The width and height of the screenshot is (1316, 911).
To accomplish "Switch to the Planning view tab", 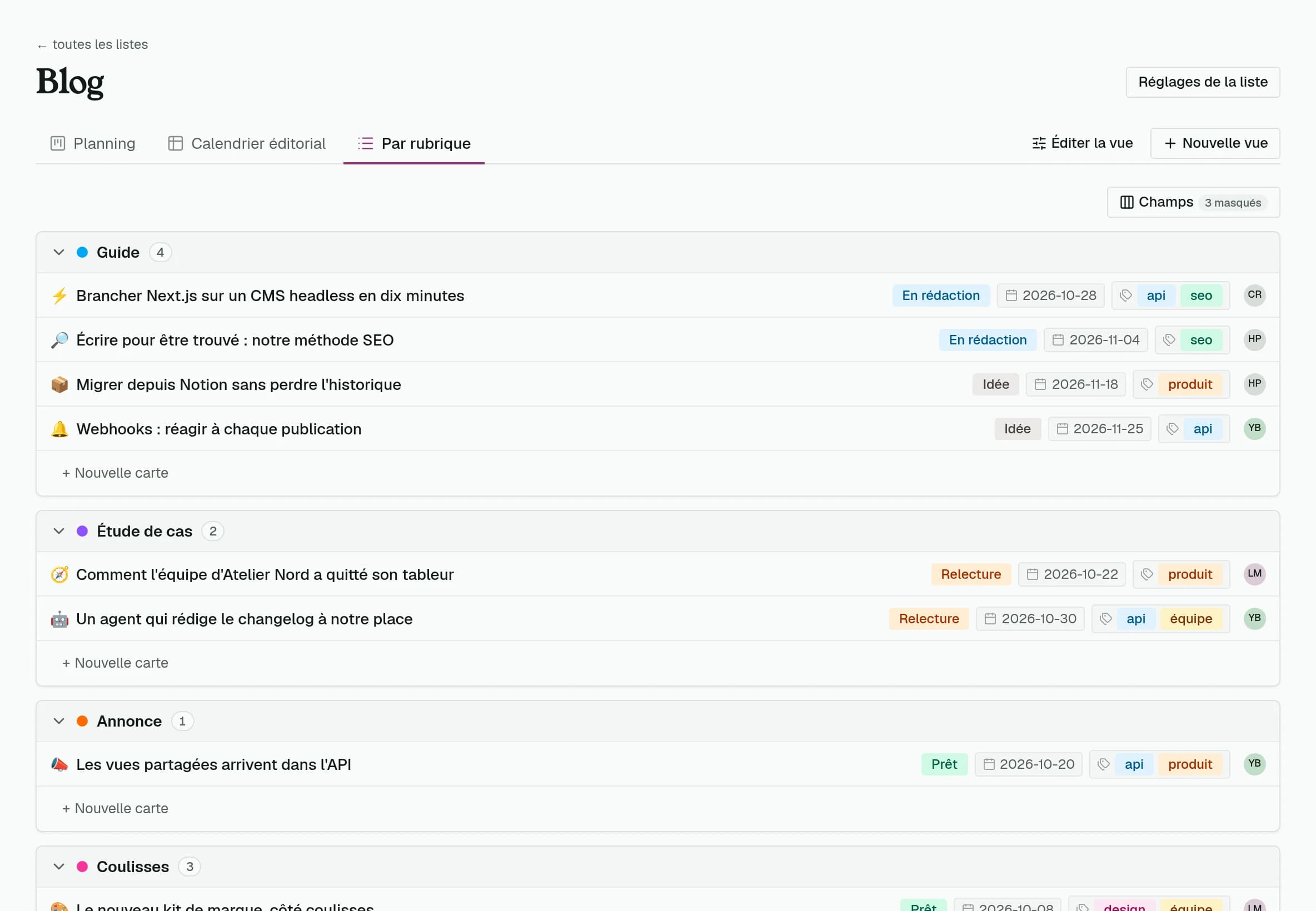I will [x=93, y=144].
